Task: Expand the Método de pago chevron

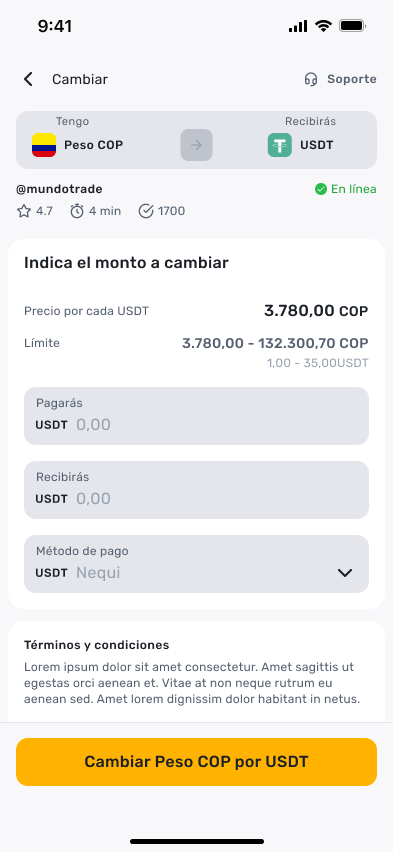Action: coord(345,573)
